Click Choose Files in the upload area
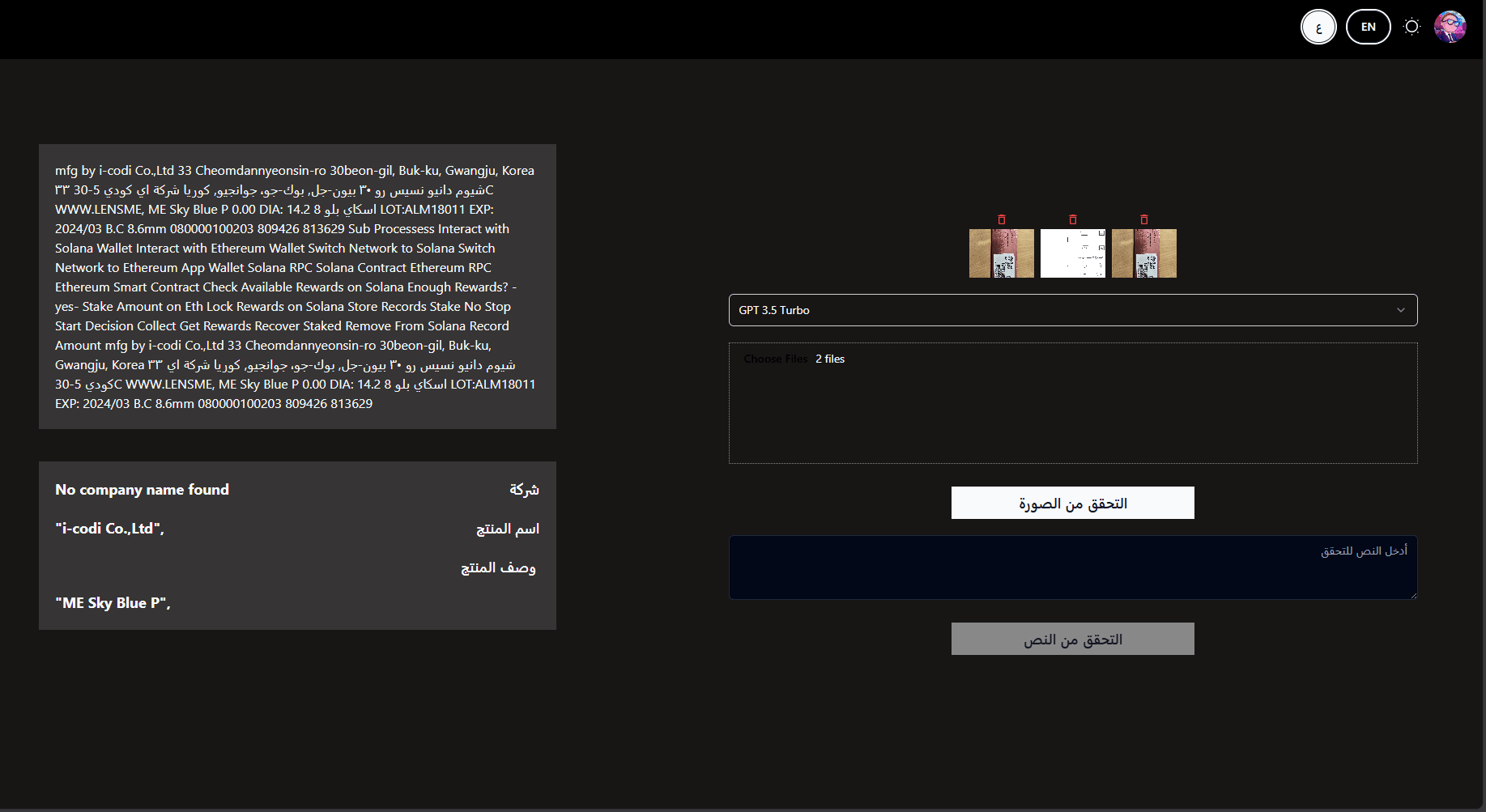 pyautogui.click(x=776, y=359)
